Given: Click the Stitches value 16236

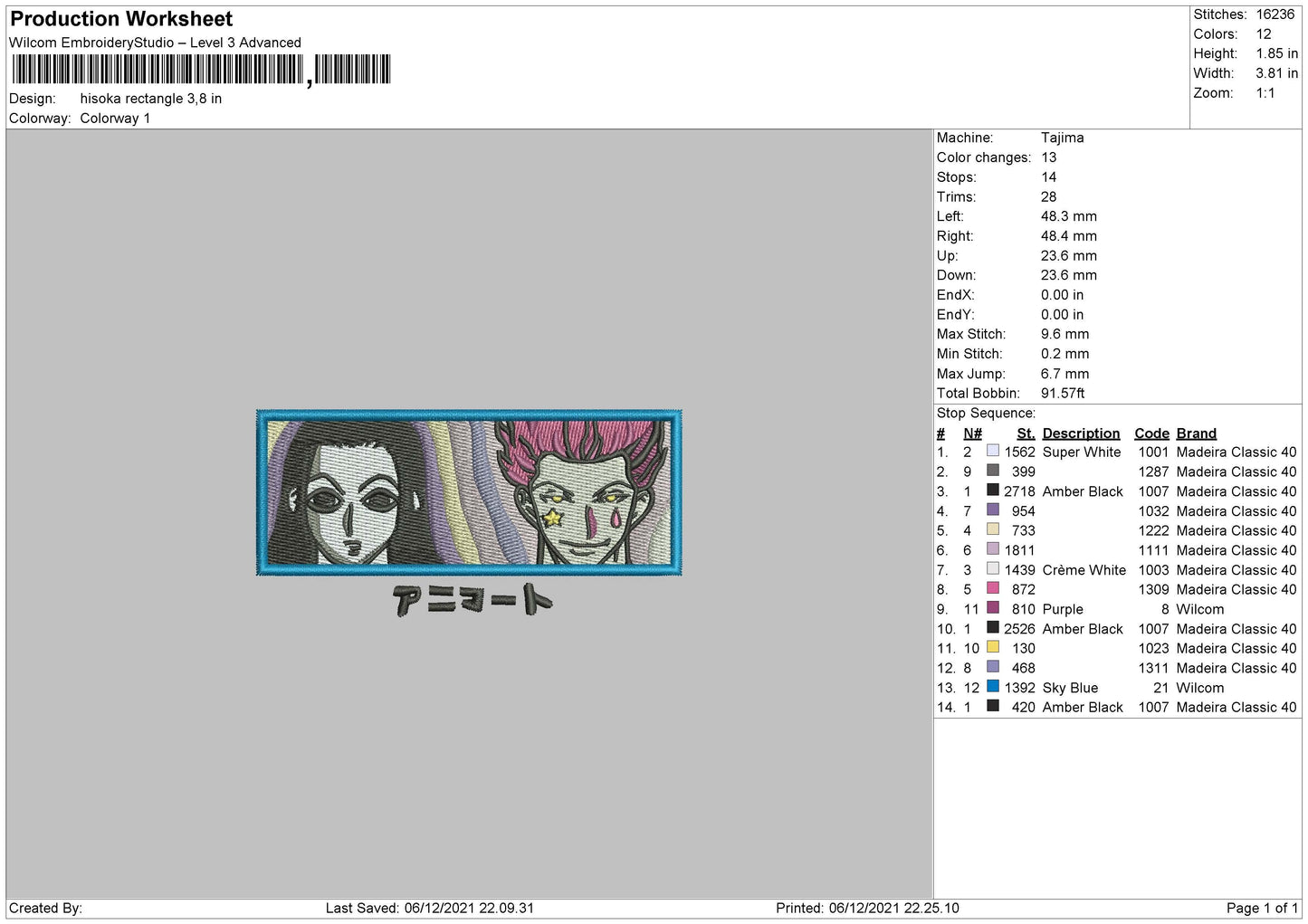Looking at the screenshot, I should (1275, 14).
